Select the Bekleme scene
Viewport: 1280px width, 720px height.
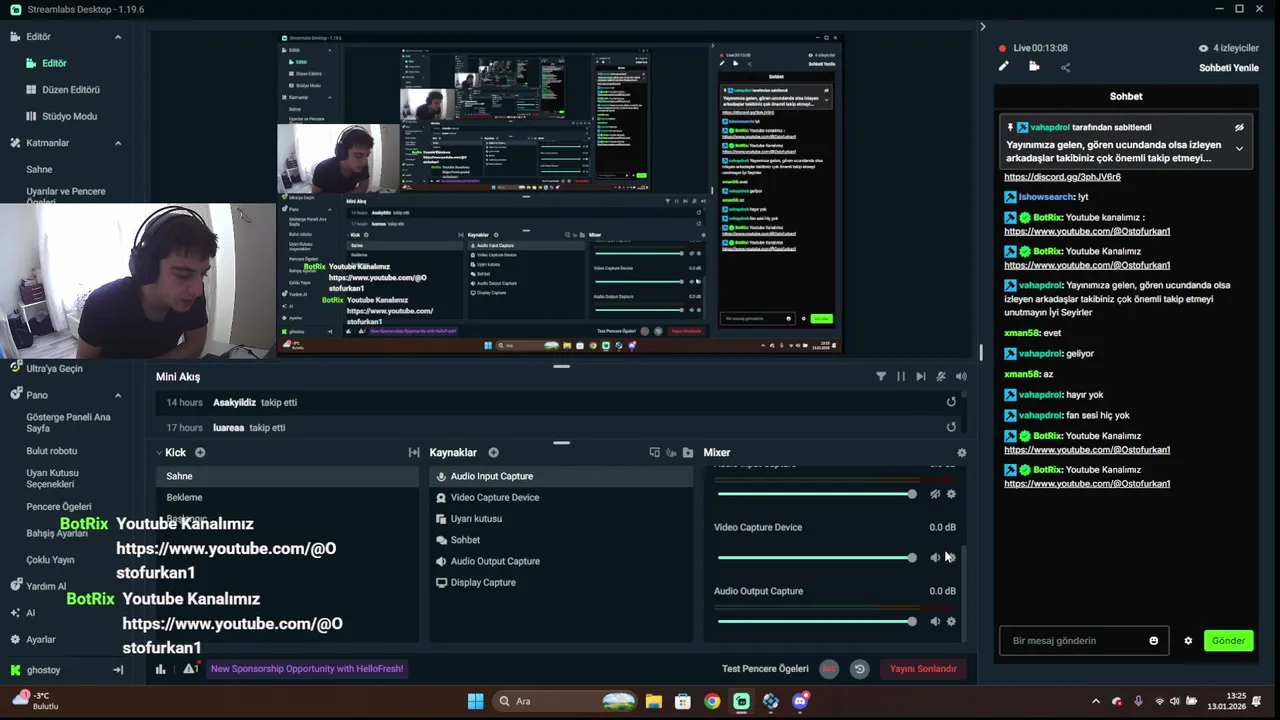287,497
